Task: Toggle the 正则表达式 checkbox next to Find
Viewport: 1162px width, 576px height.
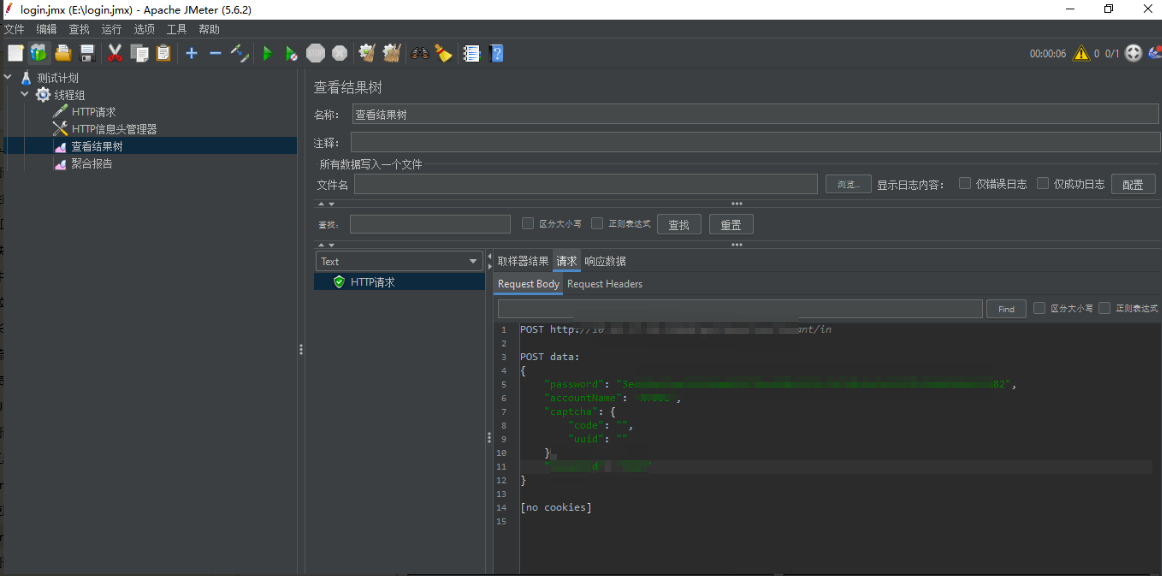Action: pos(1103,308)
